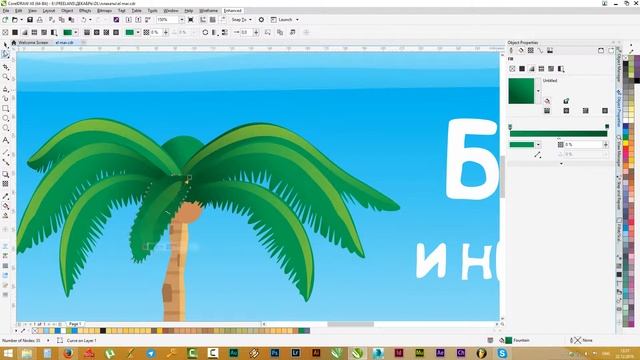
Task: Choose Linear fountain fill type in docker
Action: [547, 111]
